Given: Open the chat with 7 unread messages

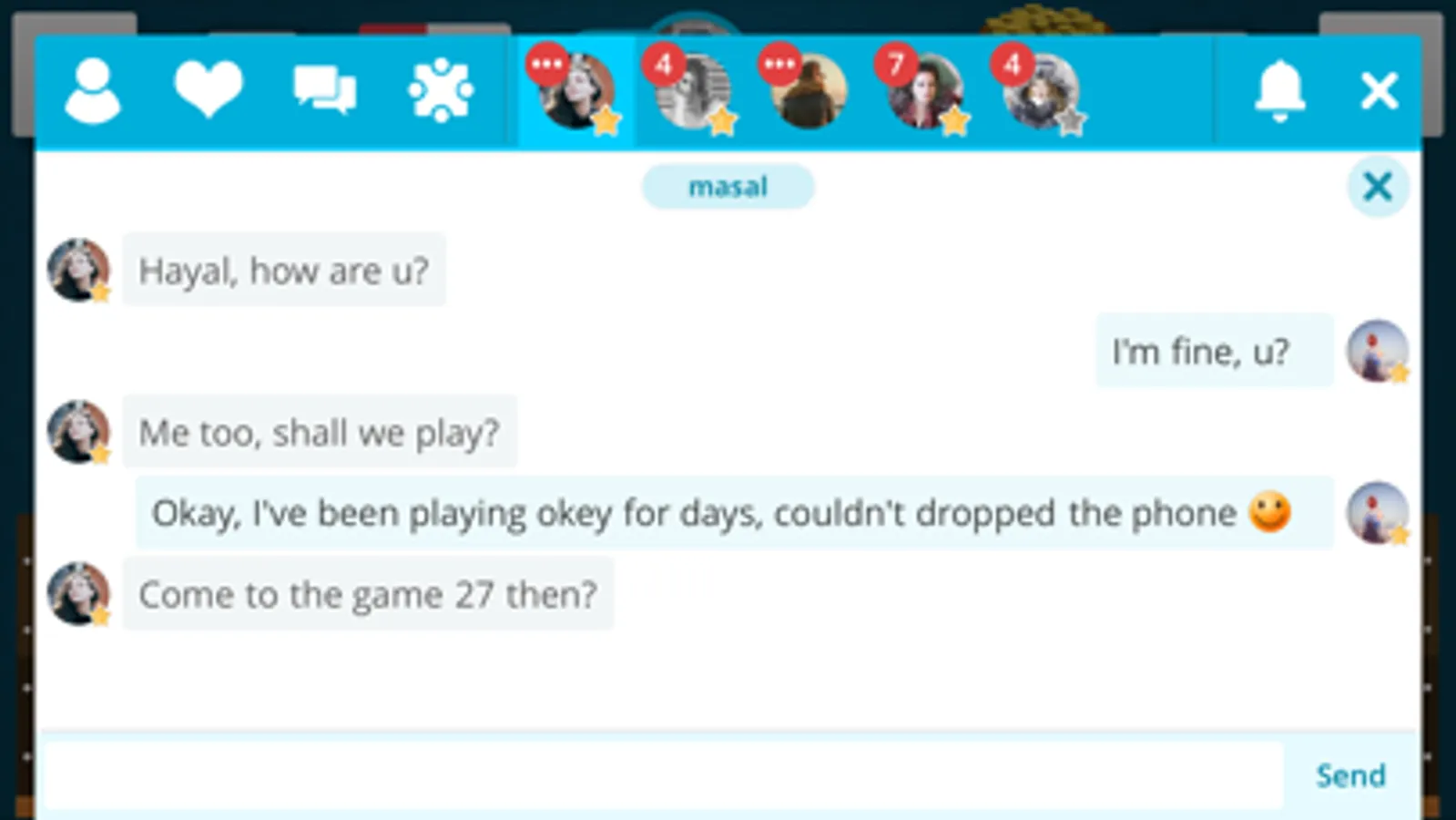Looking at the screenshot, I should pyautogui.click(x=924, y=91).
